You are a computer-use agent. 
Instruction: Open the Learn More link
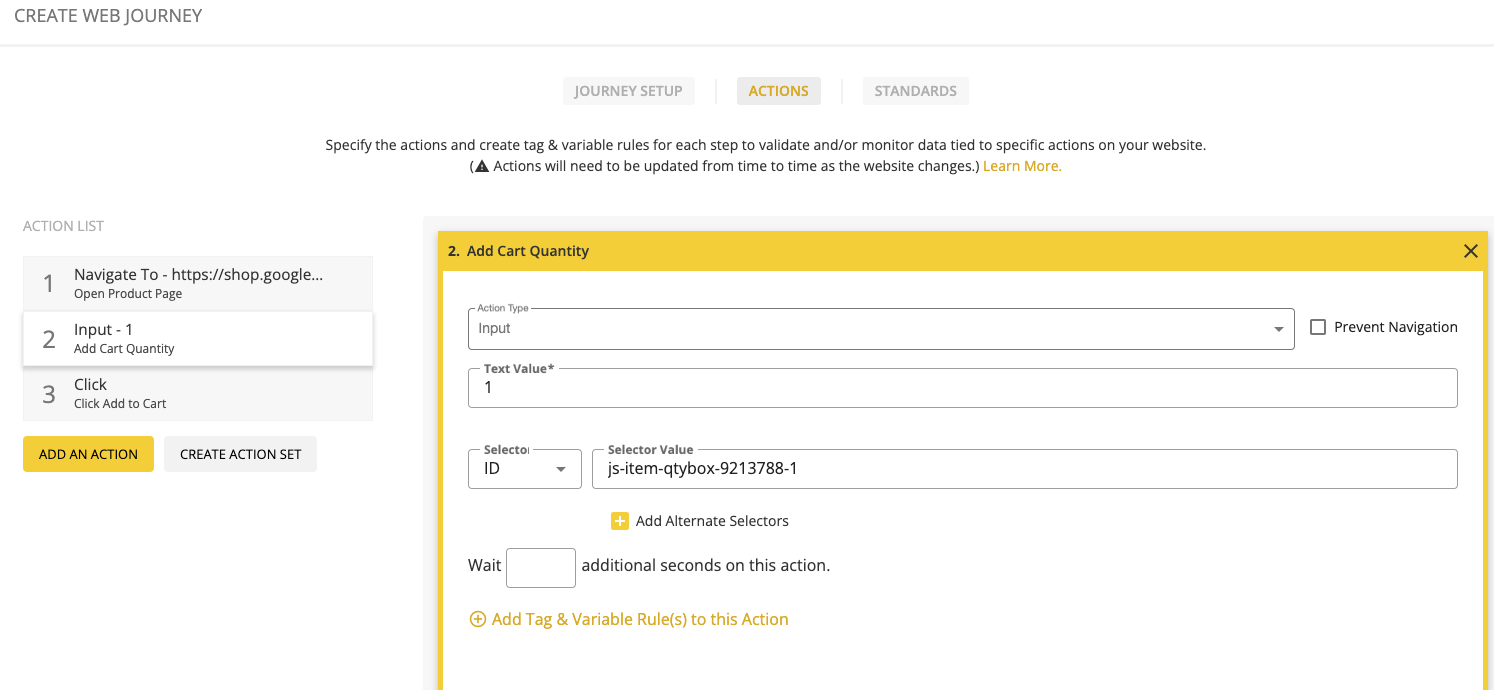(x=1022, y=166)
